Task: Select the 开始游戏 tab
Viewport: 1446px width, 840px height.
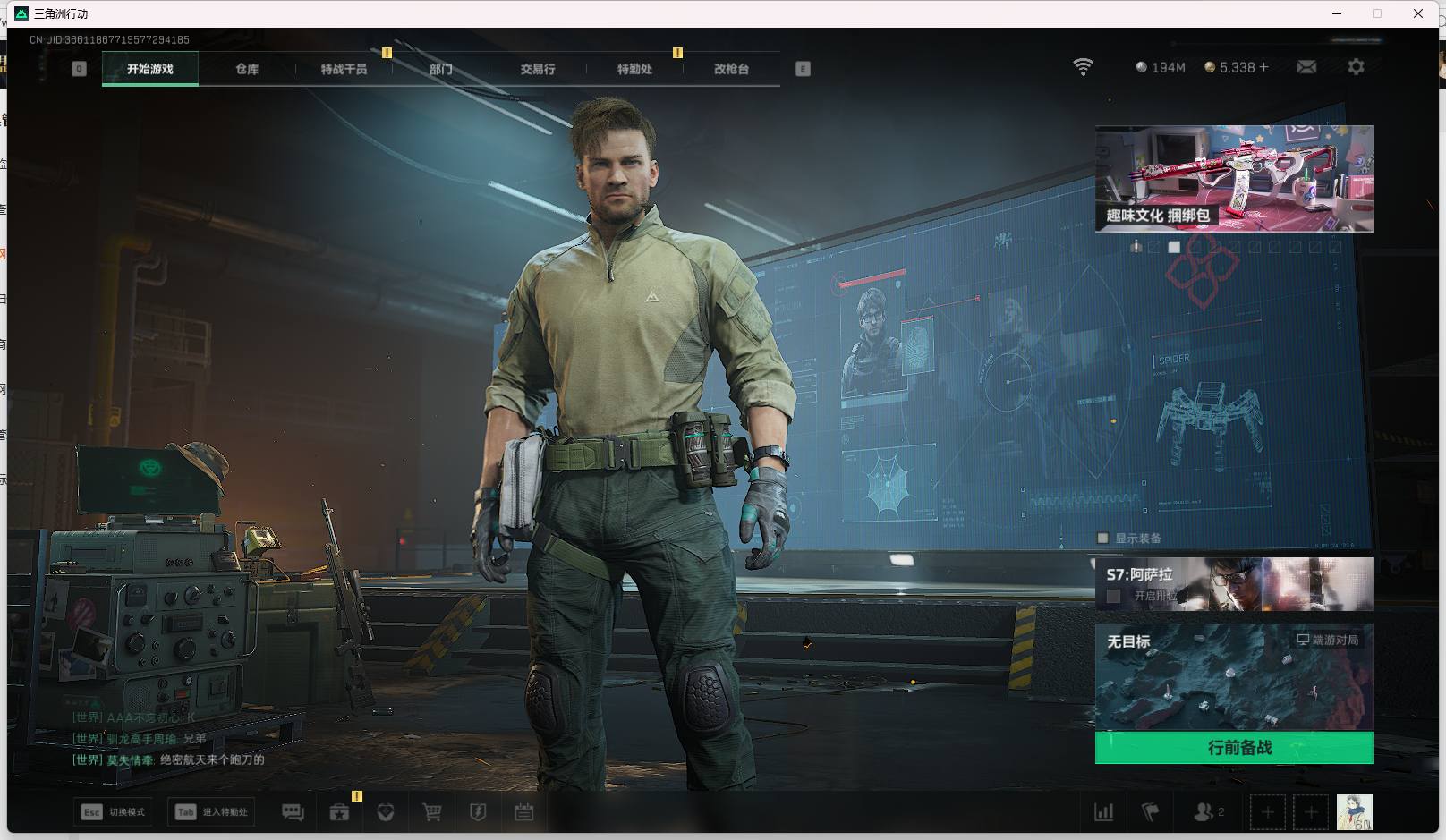Action: [150, 69]
